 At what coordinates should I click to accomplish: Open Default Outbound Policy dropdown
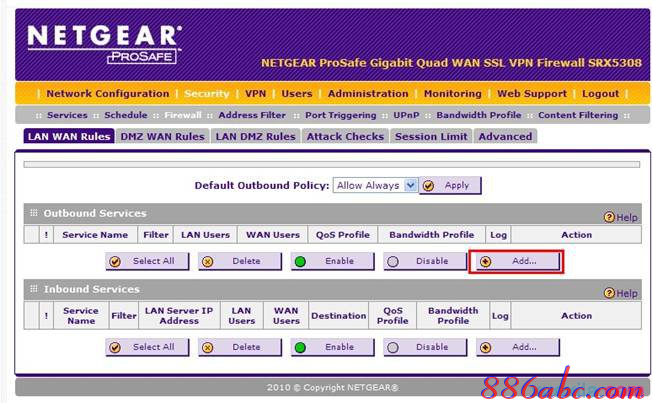(375, 185)
